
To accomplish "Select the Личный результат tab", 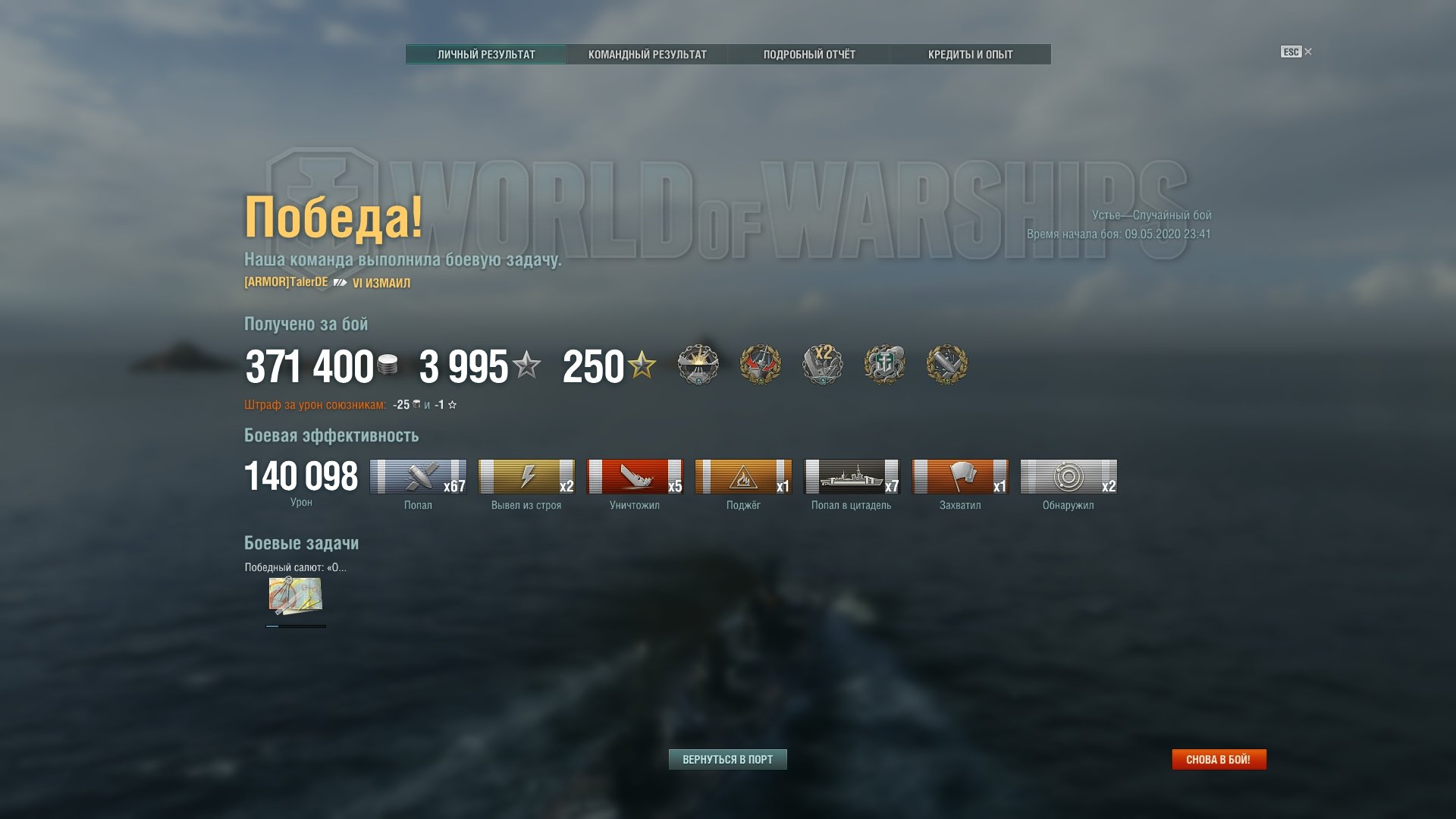I will [x=486, y=55].
